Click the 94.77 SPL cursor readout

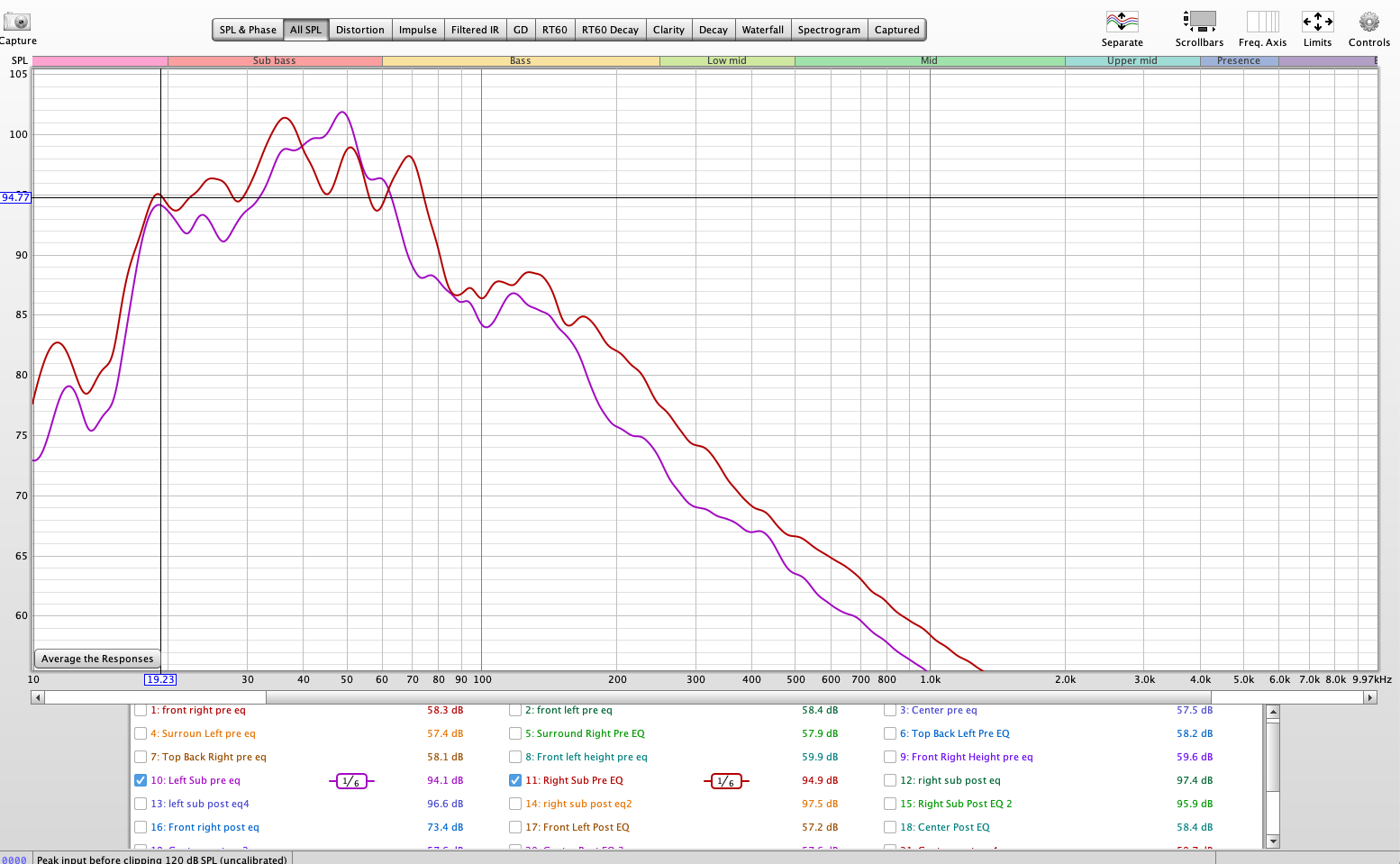point(15,197)
